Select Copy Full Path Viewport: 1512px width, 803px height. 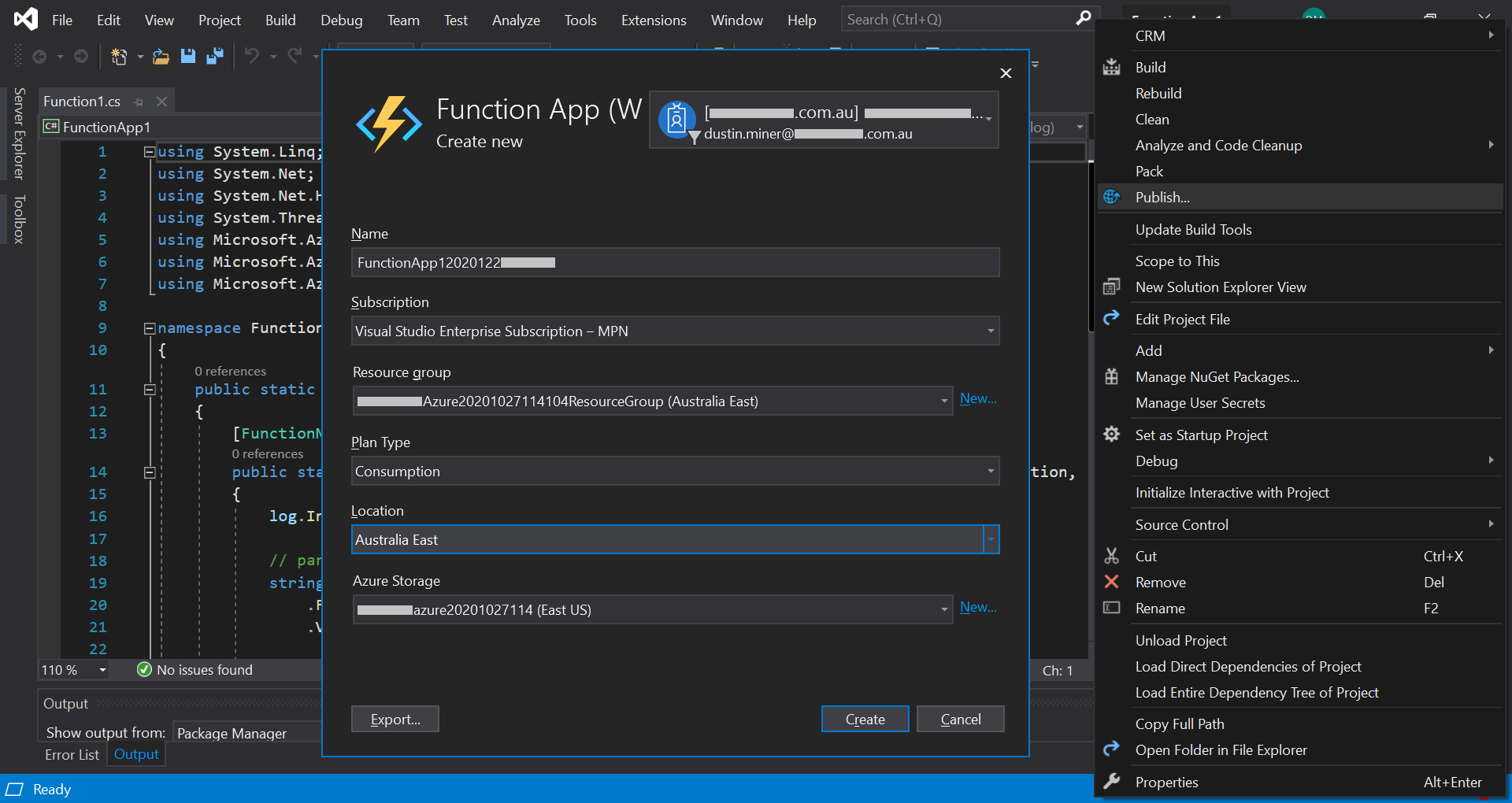(x=1300, y=723)
